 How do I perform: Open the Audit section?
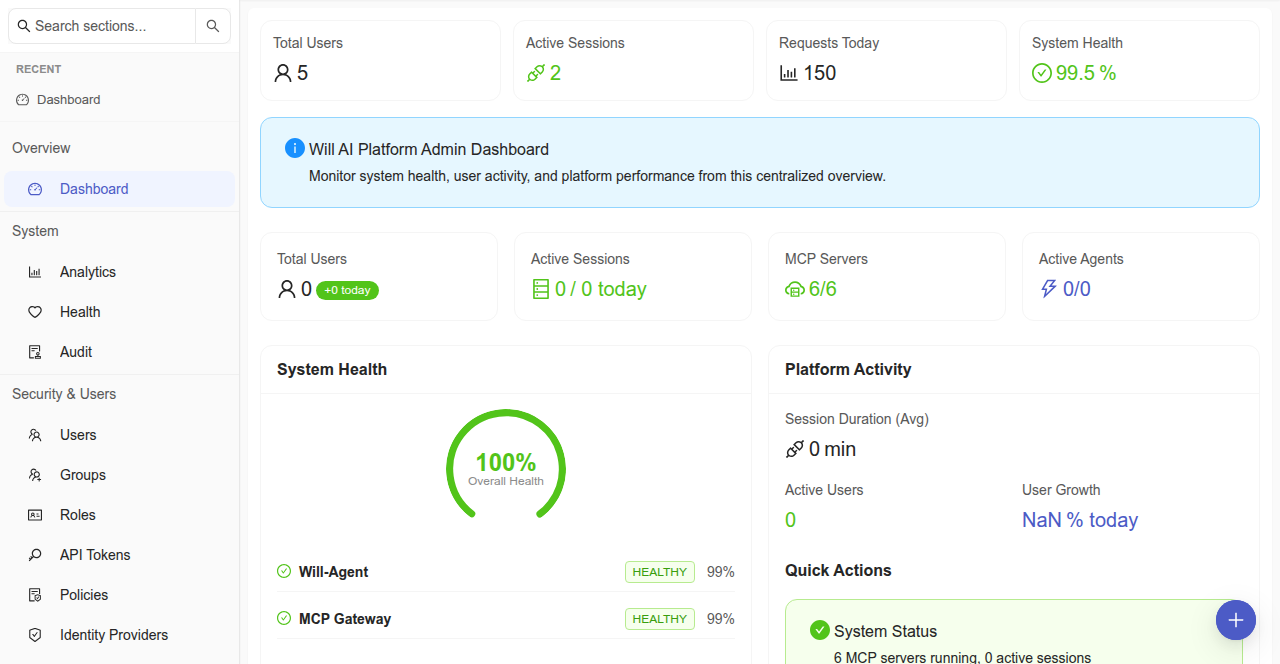point(120,352)
